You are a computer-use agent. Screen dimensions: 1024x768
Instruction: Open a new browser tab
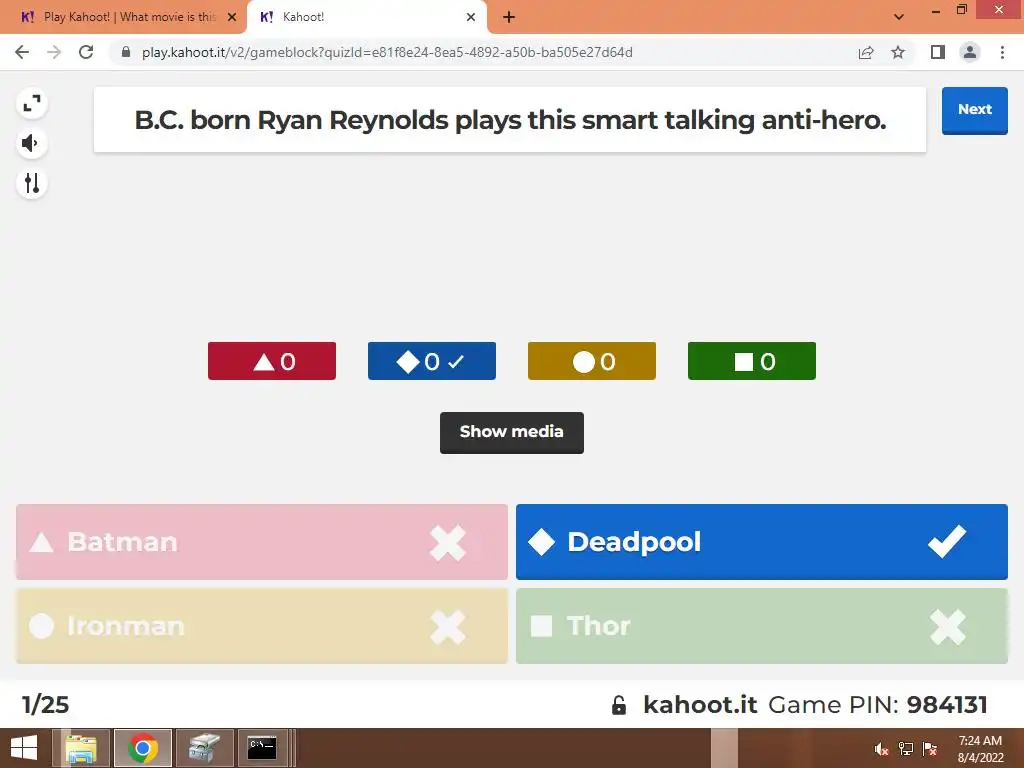tap(509, 18)
